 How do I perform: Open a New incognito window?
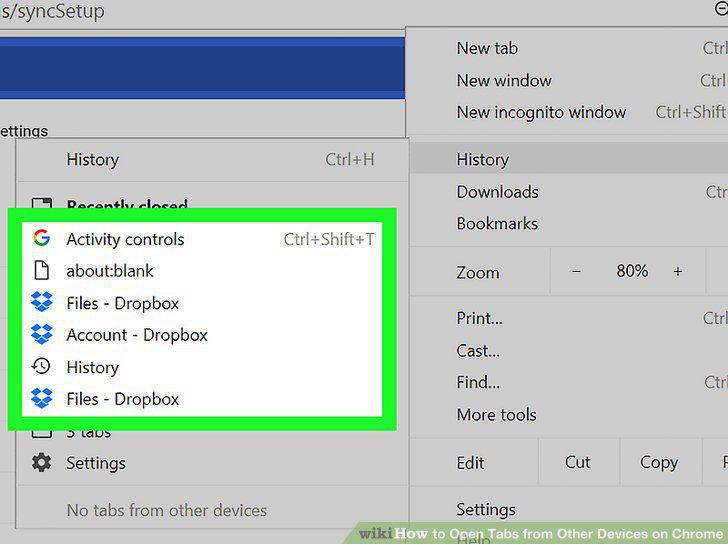569,112
